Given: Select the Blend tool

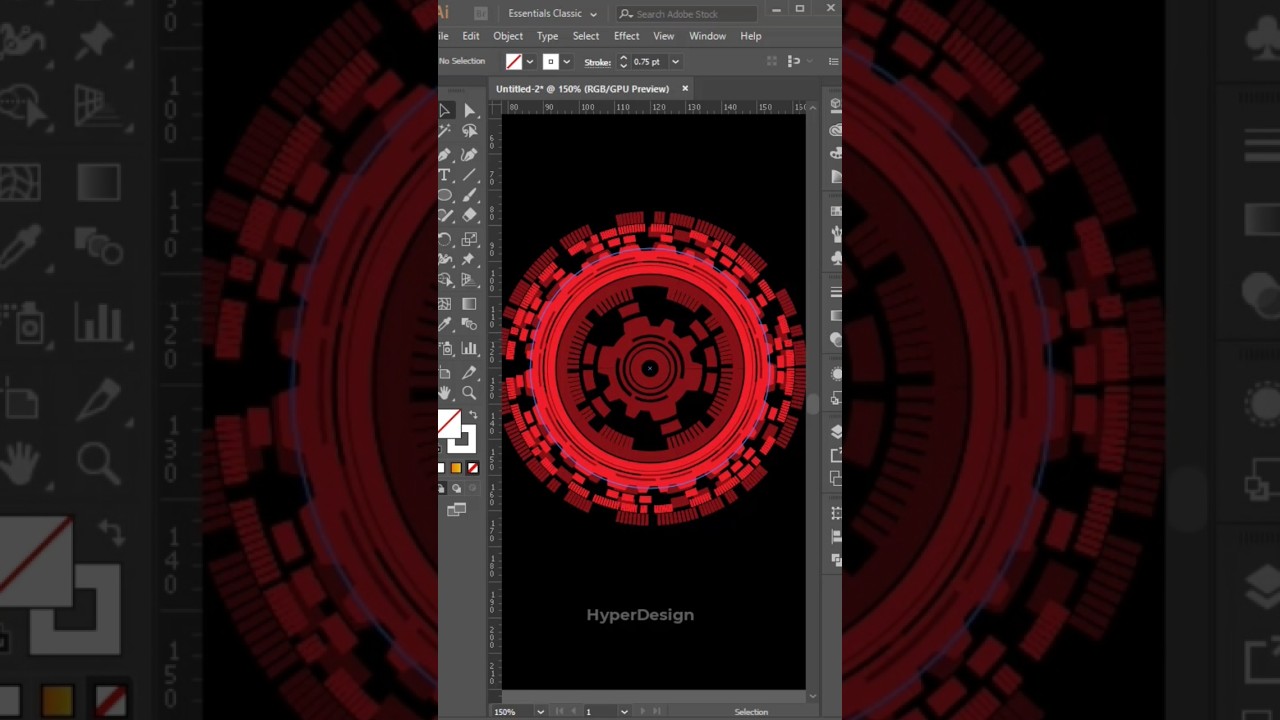Looking at the screenshot, I should 470,325.
